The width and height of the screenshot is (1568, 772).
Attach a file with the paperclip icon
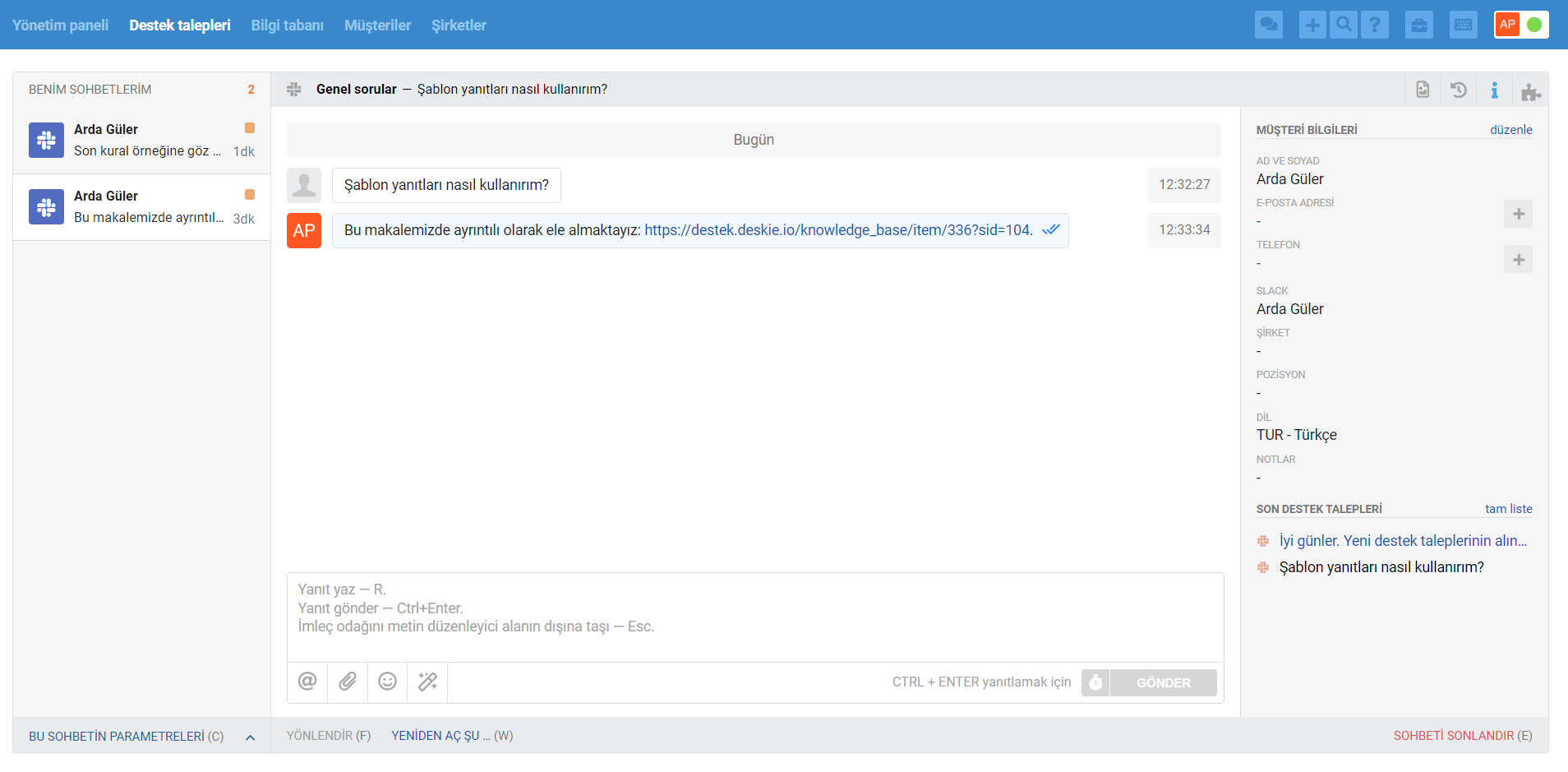tap(348, 682)
